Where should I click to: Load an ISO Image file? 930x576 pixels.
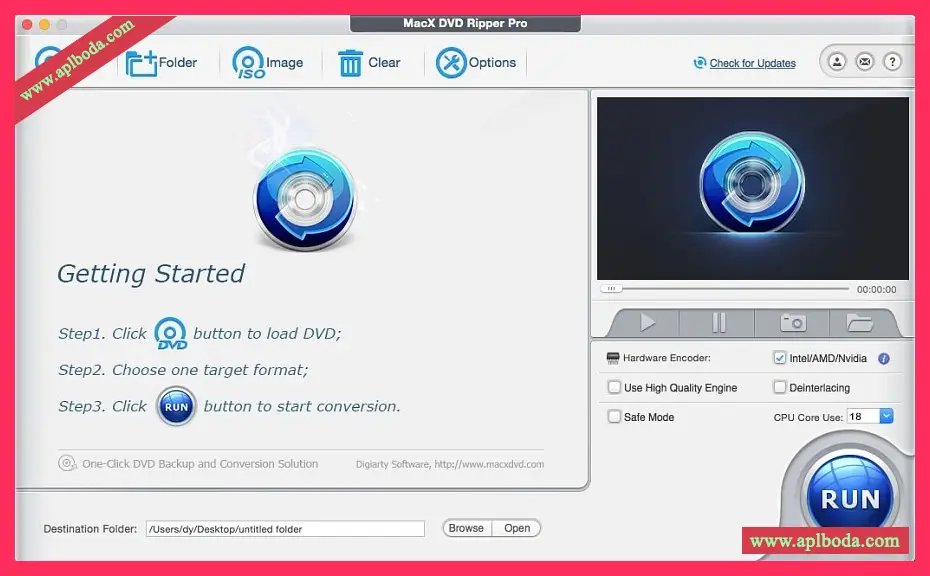coord(248,63)
